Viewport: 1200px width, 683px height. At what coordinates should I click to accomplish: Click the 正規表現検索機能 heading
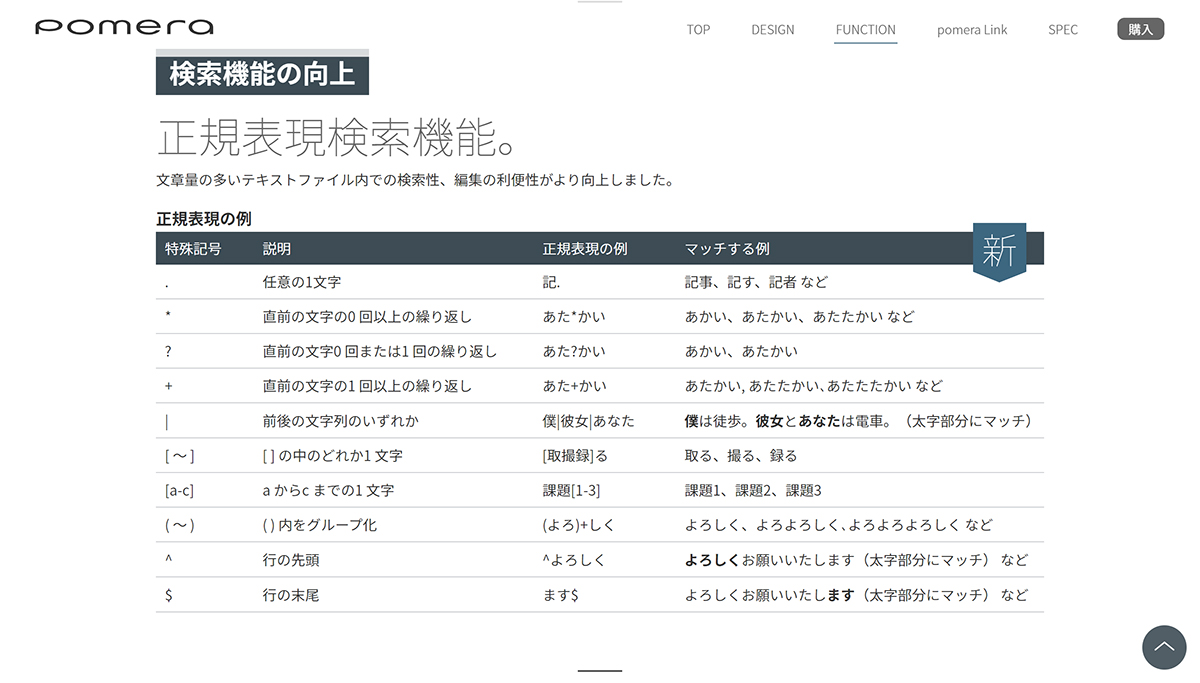337,138
